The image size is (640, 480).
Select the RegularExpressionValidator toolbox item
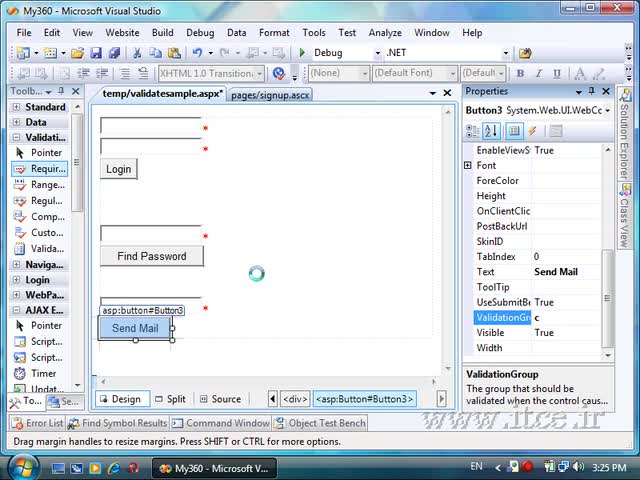[x=40, y=200]
